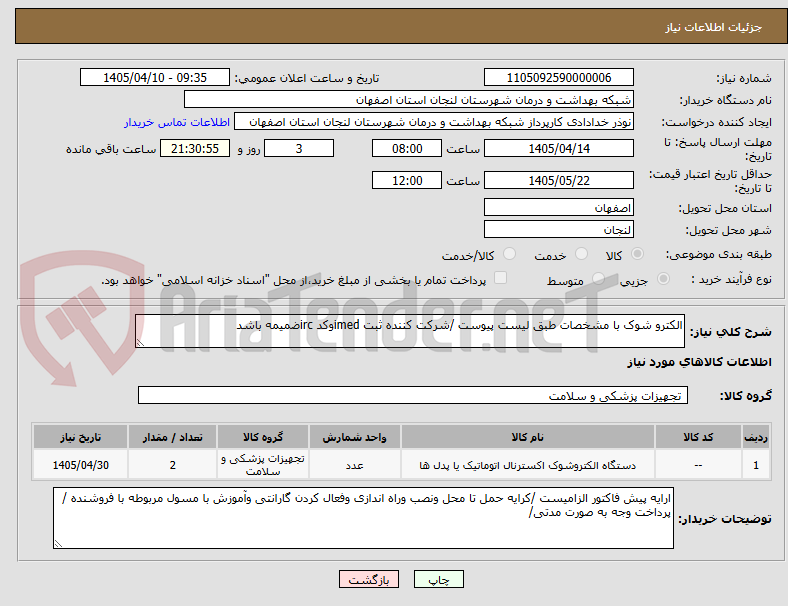Click the نام دستگاه خریدار field
This screenshot has height=606, width=788.
[x=409, y=99]
